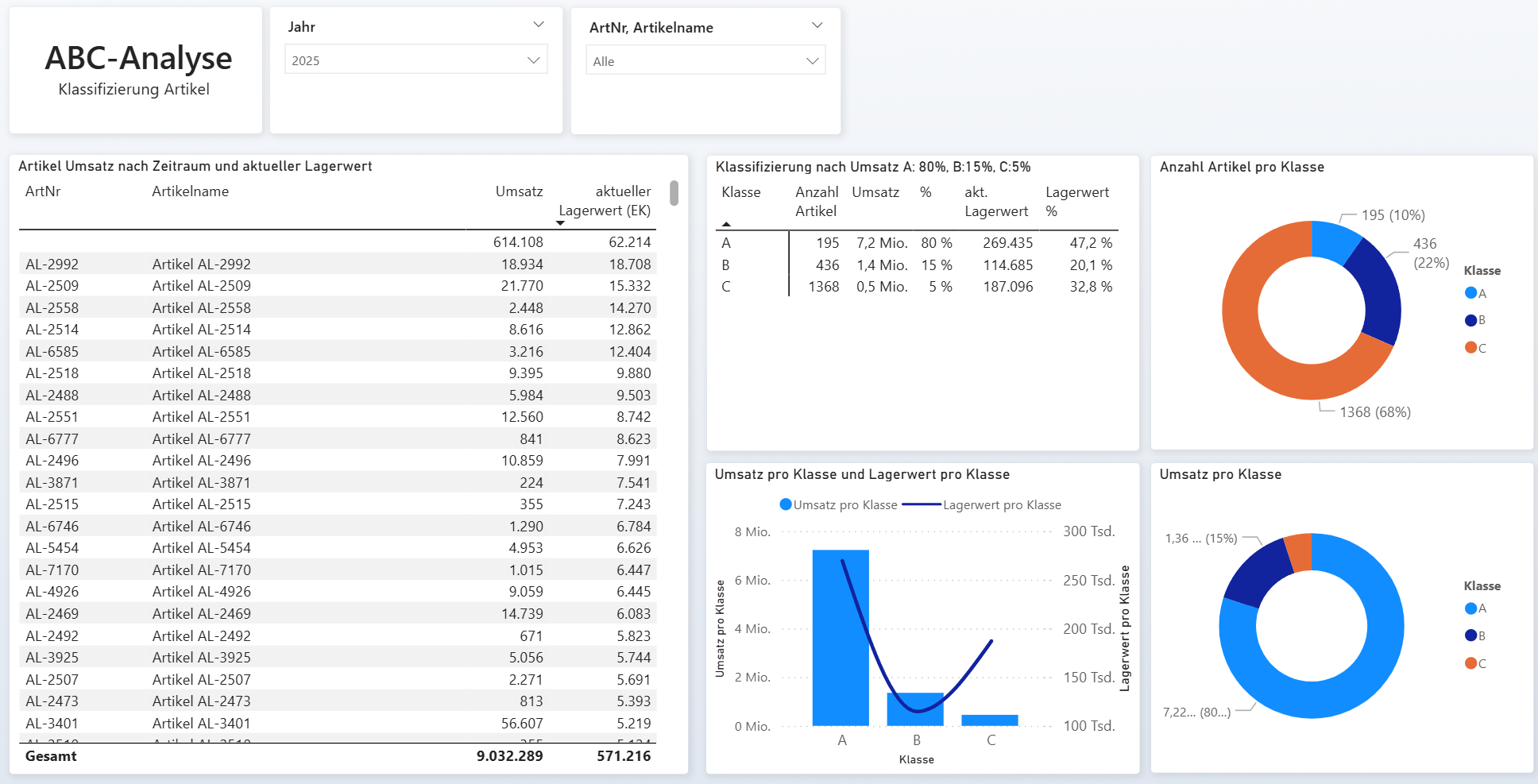1538x784 pixels.
Task: Click the Klasse column header in classification table
Action: (x=740, y=192)
